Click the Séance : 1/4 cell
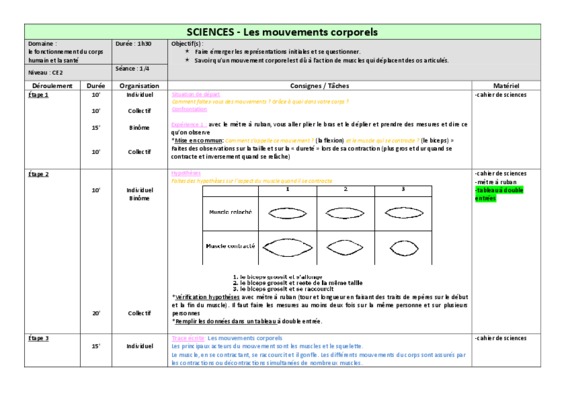This screenshot has height=400, width=566. tap(140, 73)
